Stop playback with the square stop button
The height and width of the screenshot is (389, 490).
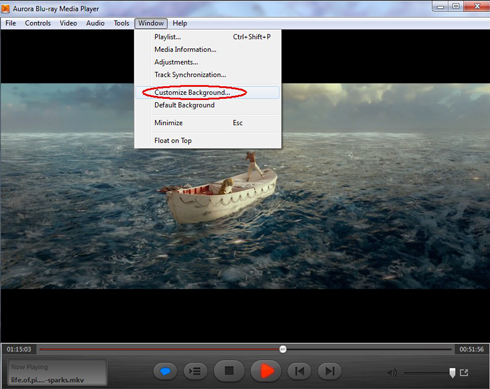click(x=229, y=371)
